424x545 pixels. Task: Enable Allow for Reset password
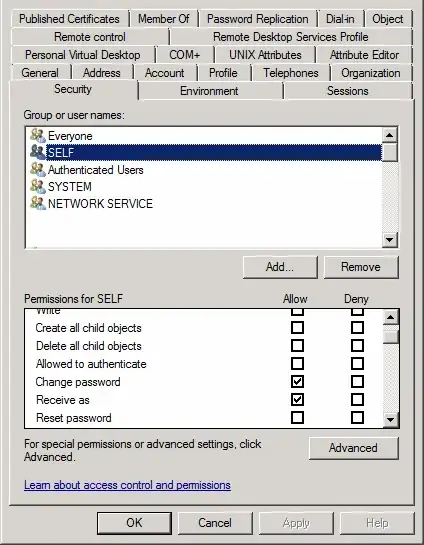pyautogui.click(x=297, y=418)
